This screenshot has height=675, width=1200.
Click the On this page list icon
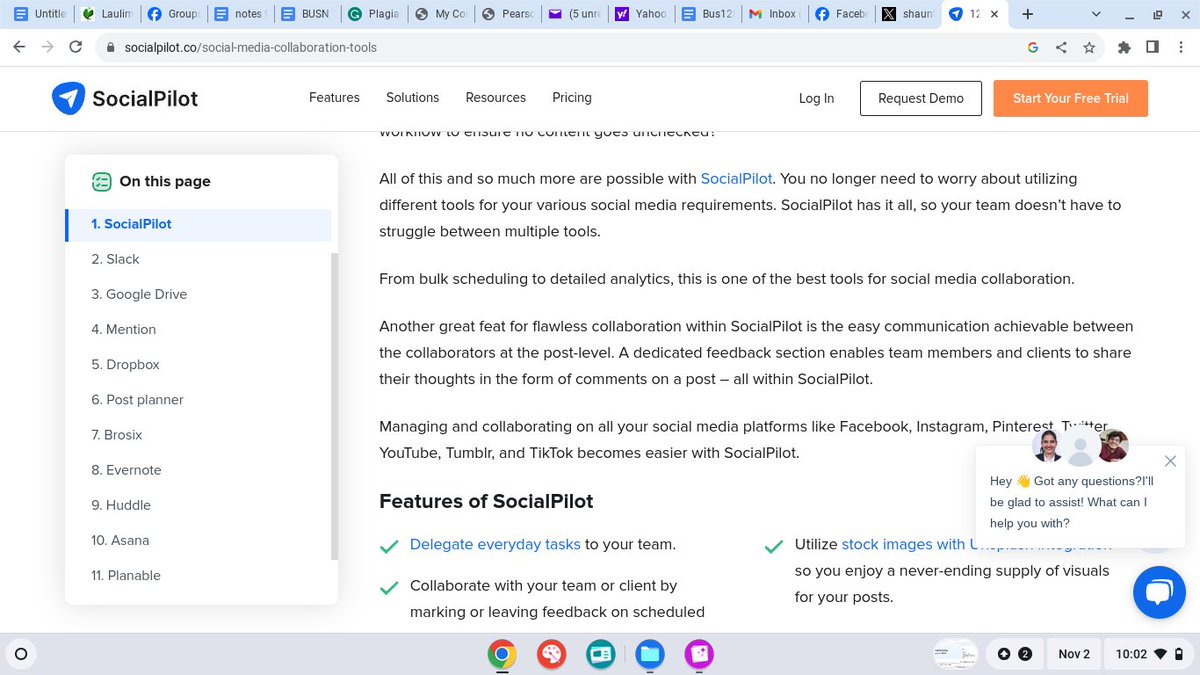[101, 181]
